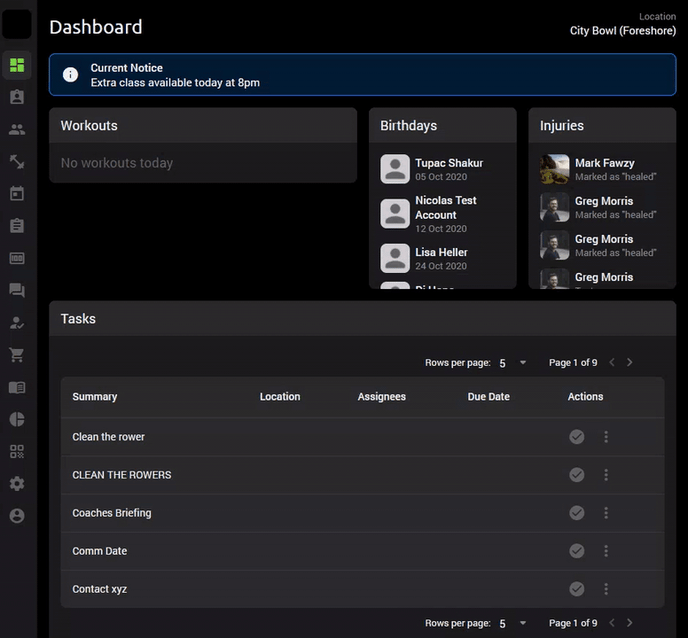688x638 pixels.
Task: Open Lisa Heller birthday entry
Action: pyautogui.click(x=442, y=258)
